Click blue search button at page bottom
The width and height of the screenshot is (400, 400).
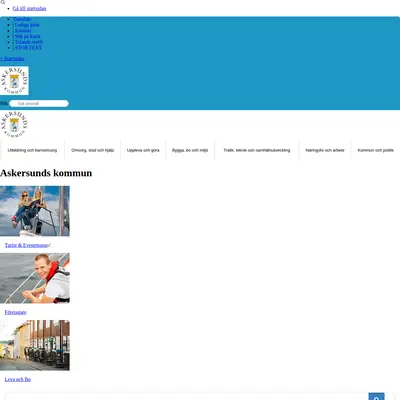(376, 397)
